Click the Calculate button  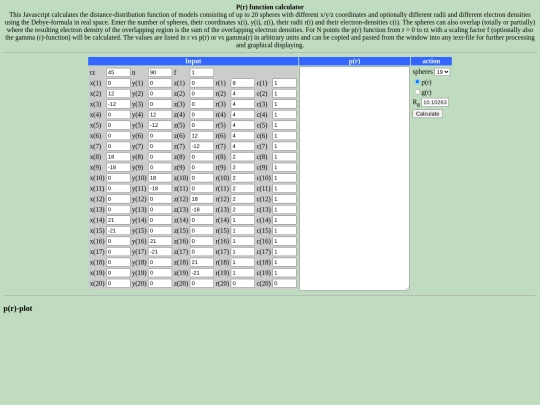point(427,114)
